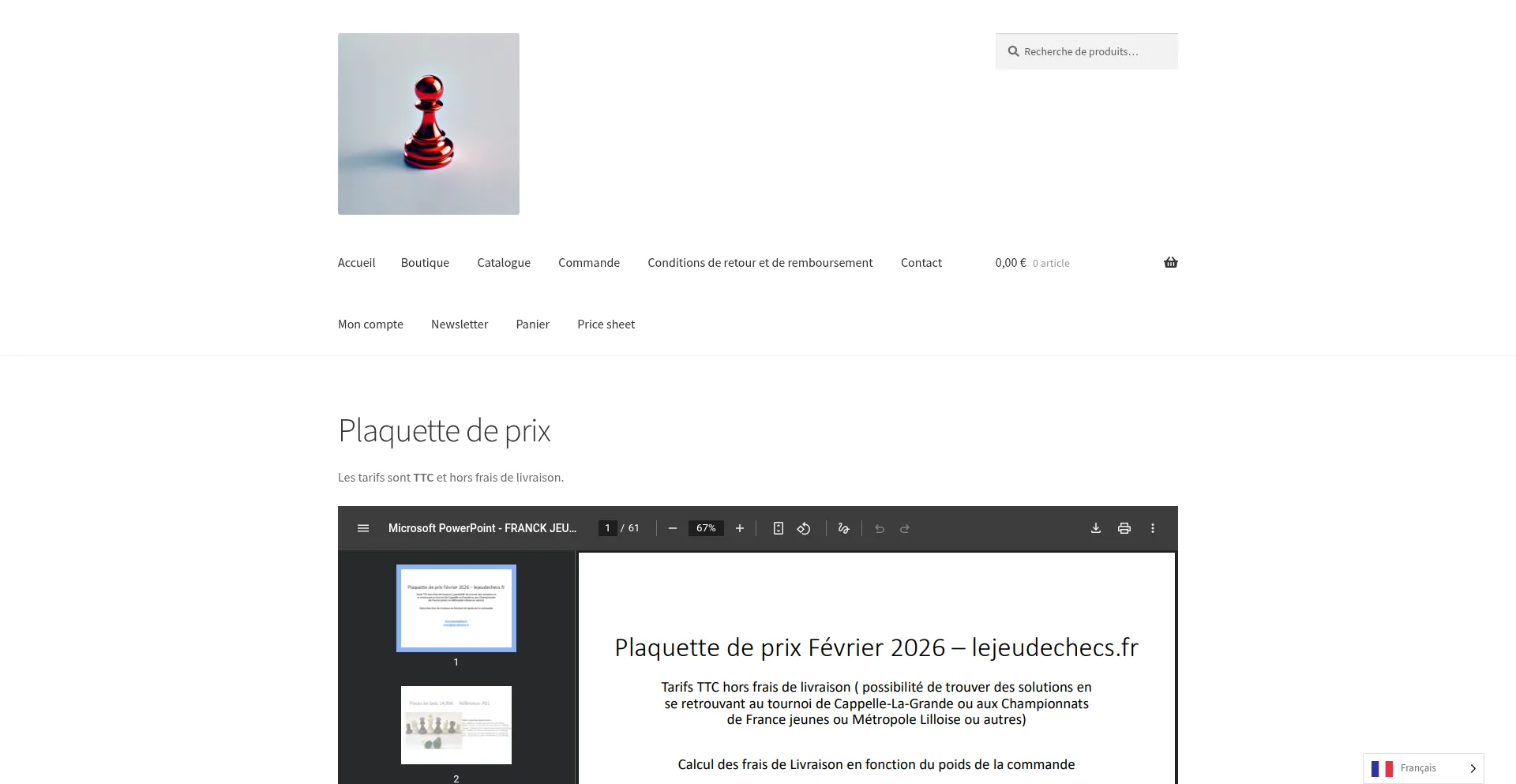
Task: Click the PDF redo icon
Action: click(905, 528)
